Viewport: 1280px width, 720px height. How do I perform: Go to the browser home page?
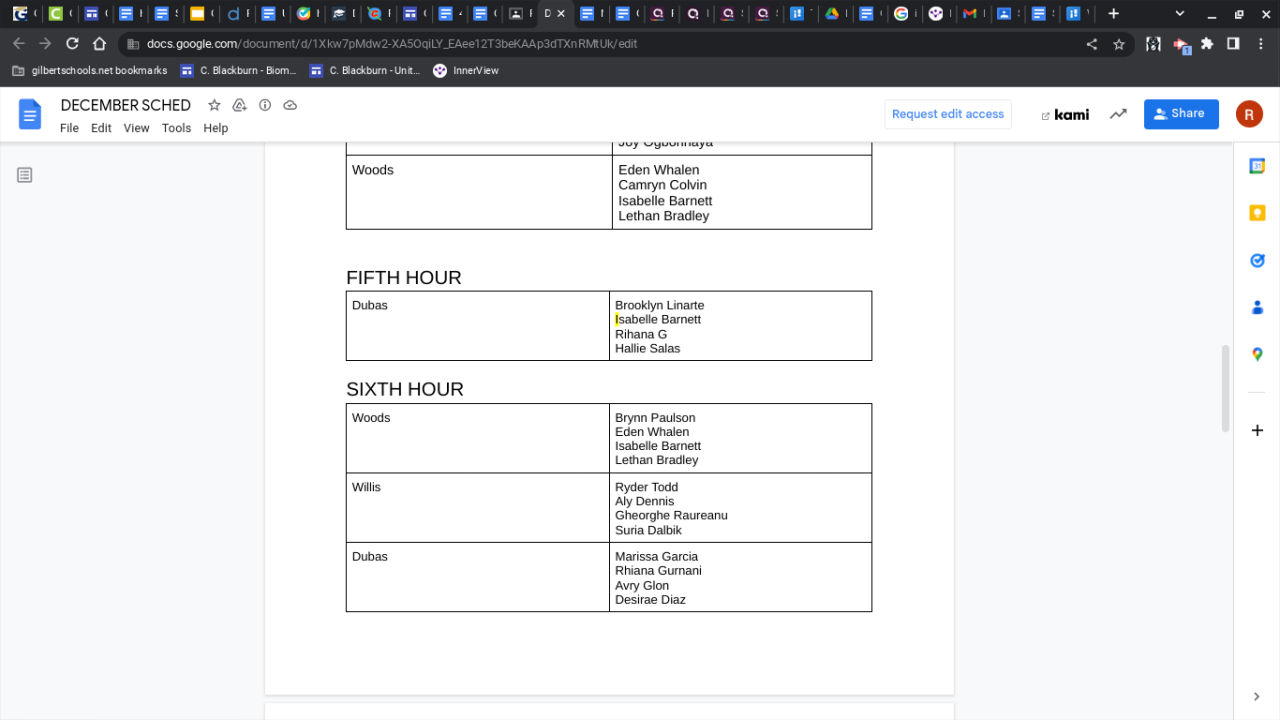click(99, 44)
